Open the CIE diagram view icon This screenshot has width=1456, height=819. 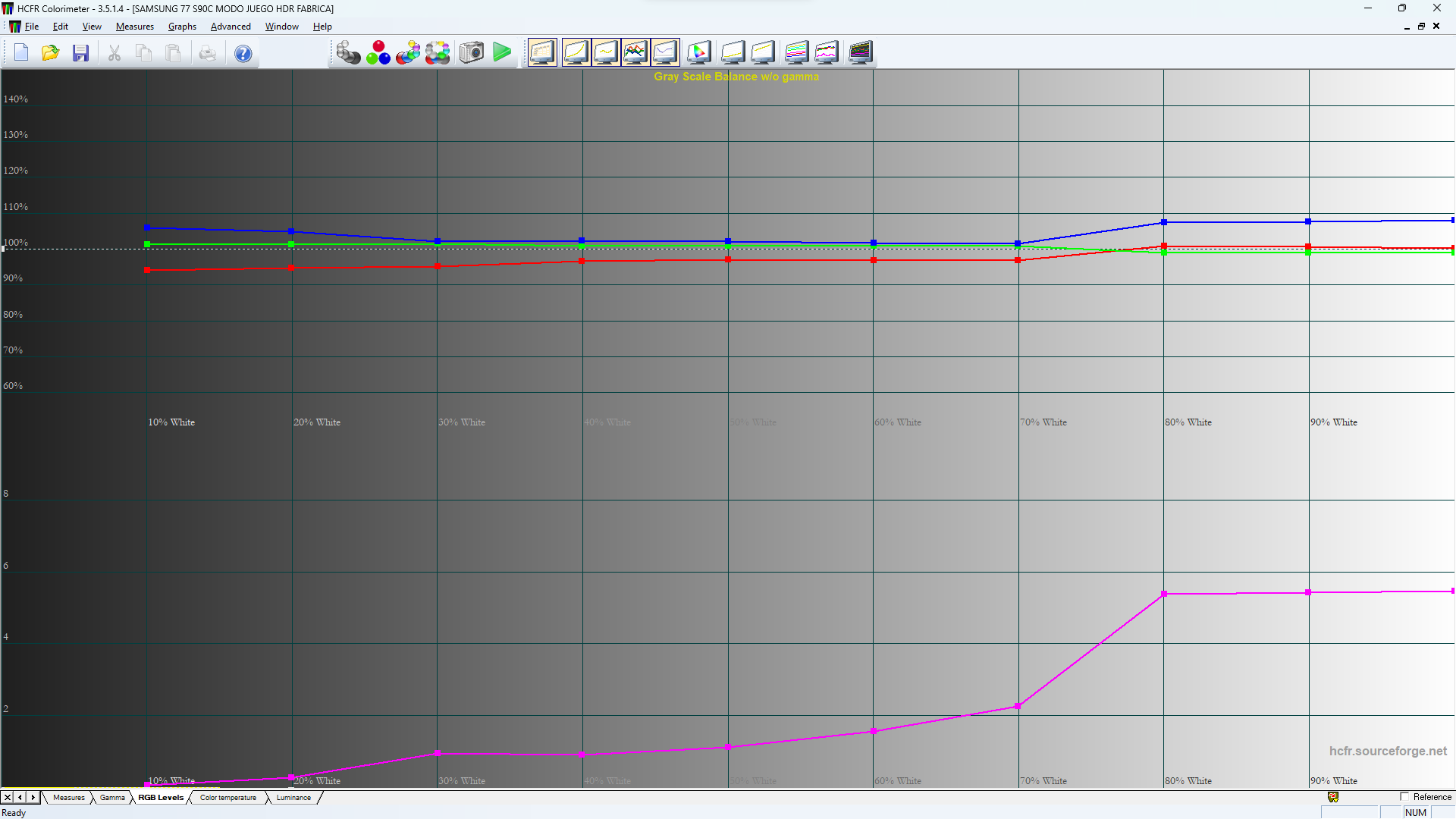tap(699, 52)
